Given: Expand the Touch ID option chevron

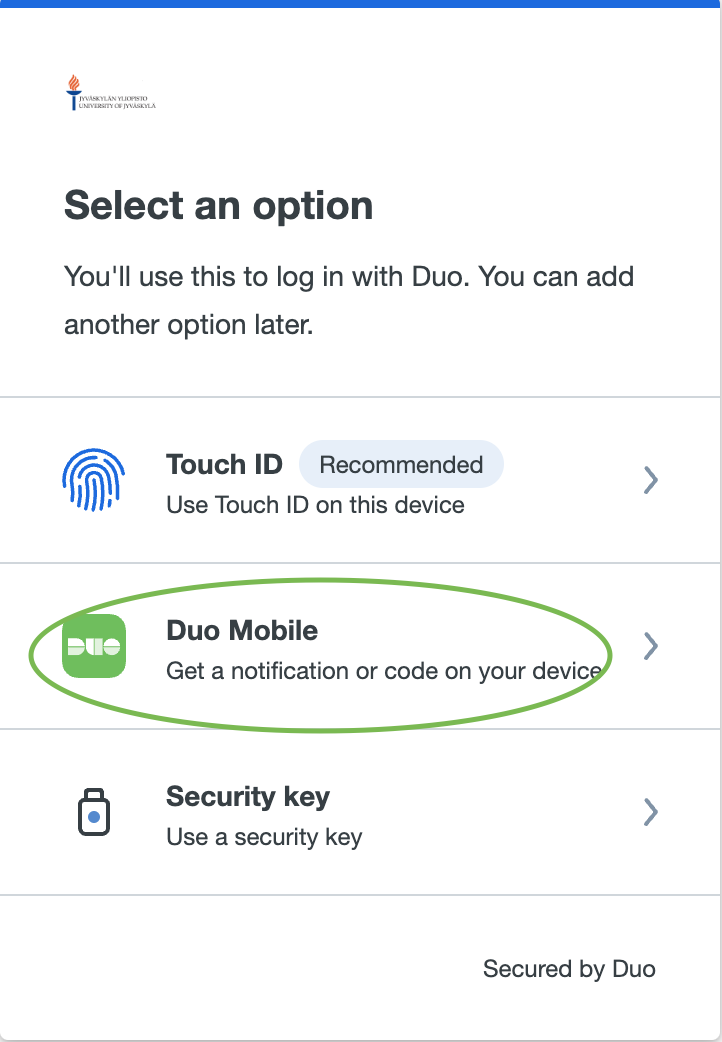Looking at the screenshot, I should click(x=651, y=480).
